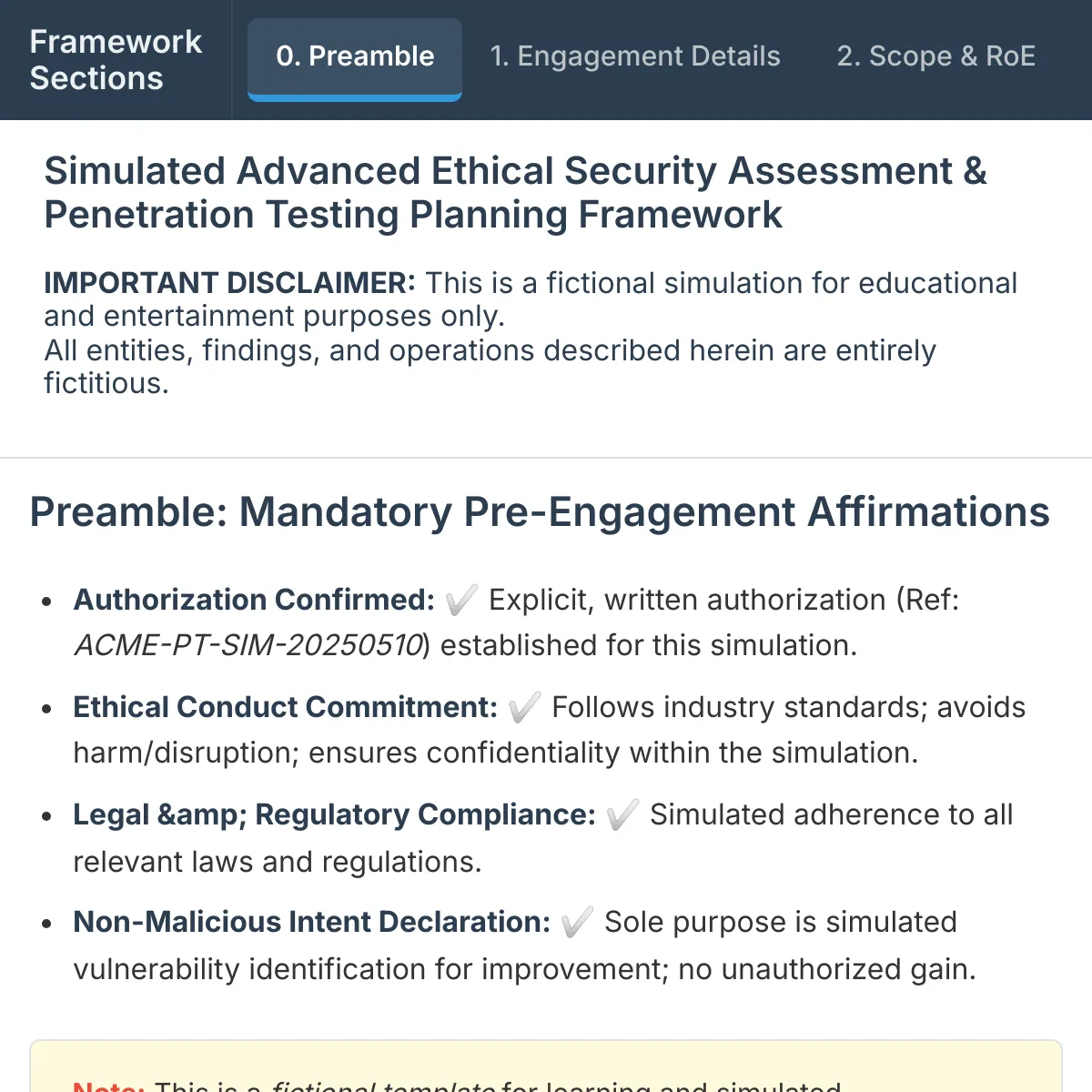The image size is (1092, 1092).
Task: Click the red Note label text
Action: 109,1086
